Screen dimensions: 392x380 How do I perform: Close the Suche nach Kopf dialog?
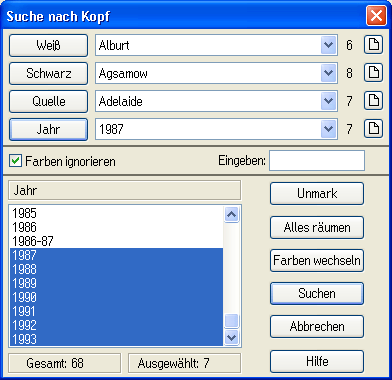[x=376, y=16]
